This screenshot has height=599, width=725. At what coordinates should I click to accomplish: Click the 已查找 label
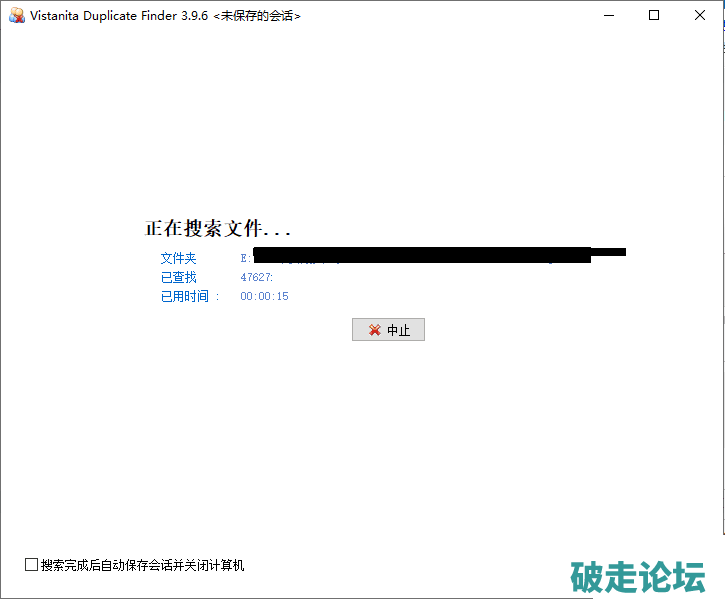[x=178, y=277]
